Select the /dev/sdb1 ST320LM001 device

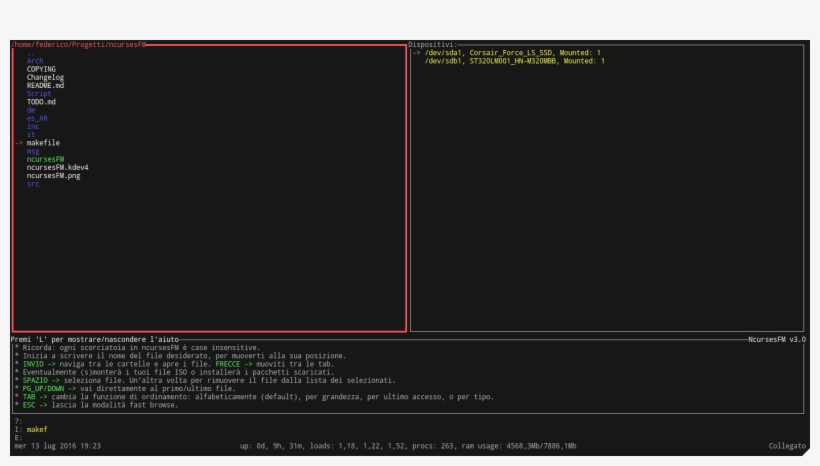click(514, 61)
